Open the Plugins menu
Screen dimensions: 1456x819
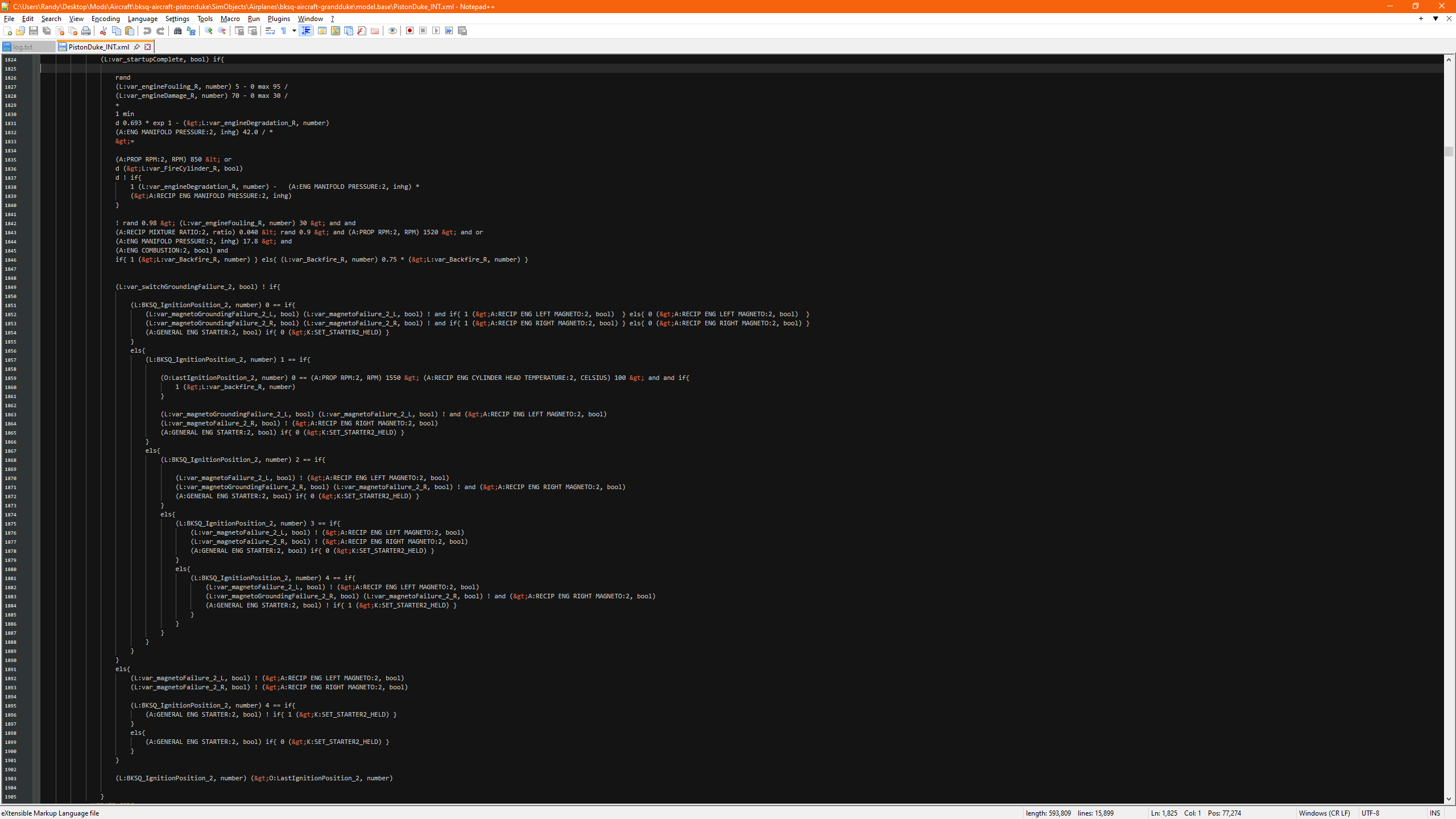point(279,19)
